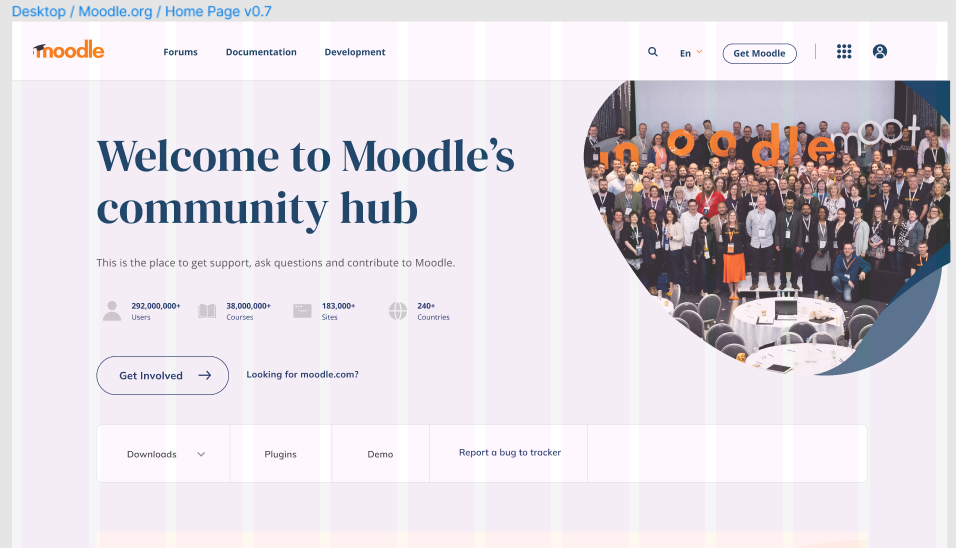Click the Users person icon
The image size is (956, 548).
[112, 311]
